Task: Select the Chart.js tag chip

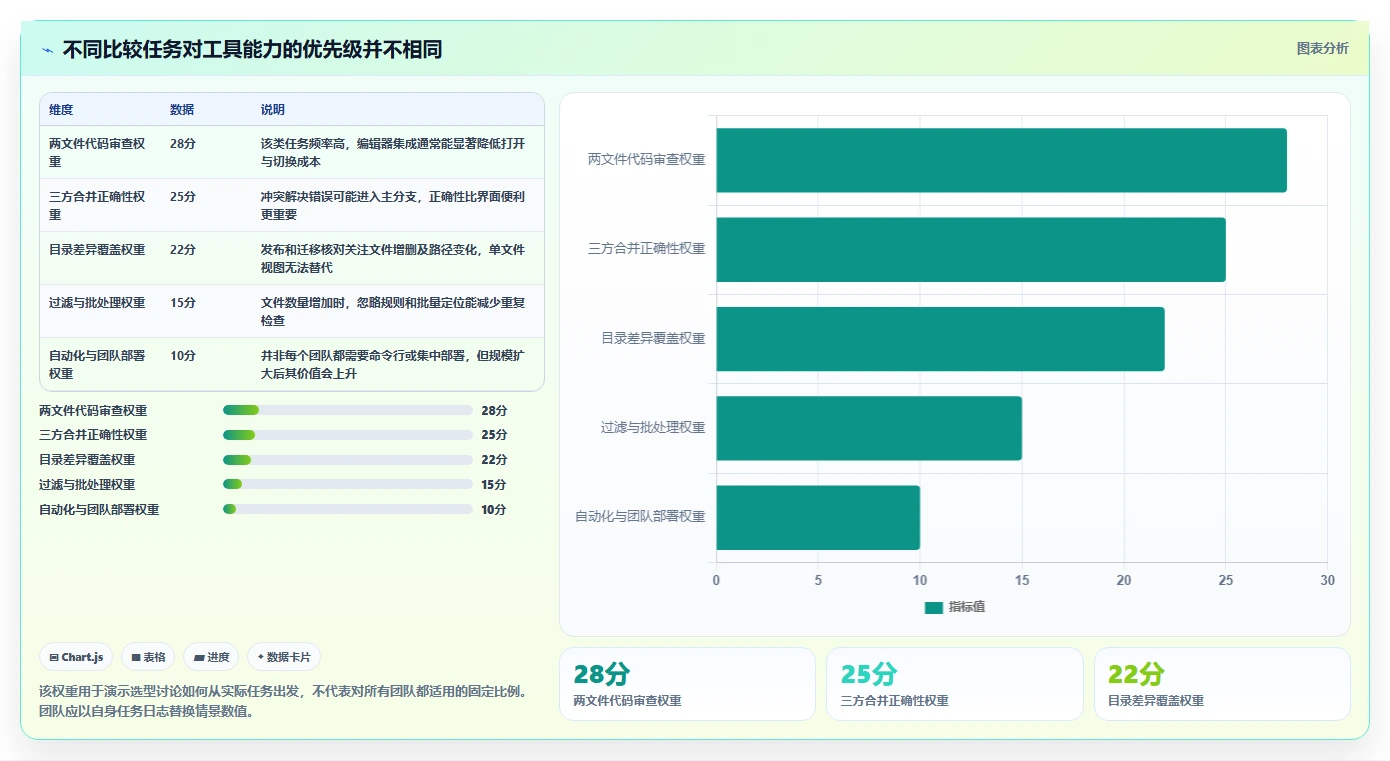Action: point(77,657)
